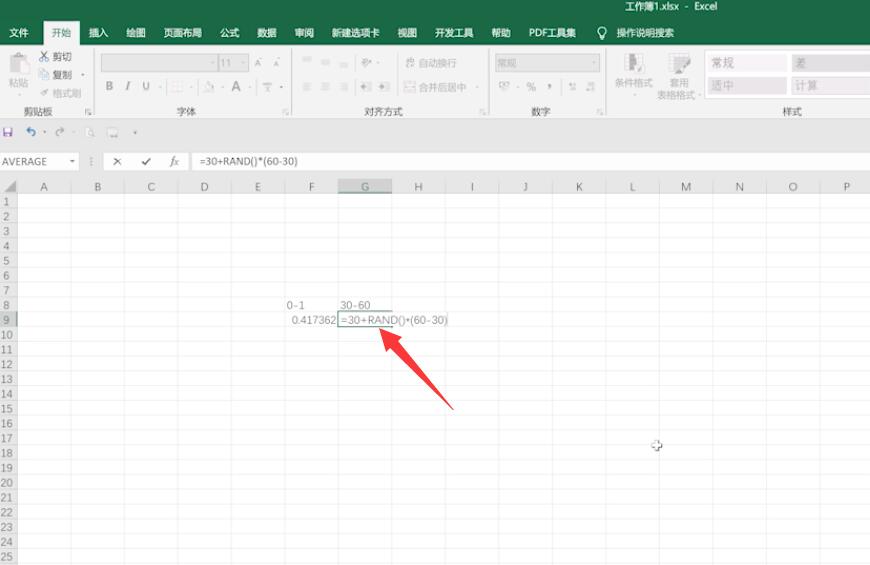Click the decrease font size icon
Viewport: 870px width, 565px height.
(x=276, y=63)
